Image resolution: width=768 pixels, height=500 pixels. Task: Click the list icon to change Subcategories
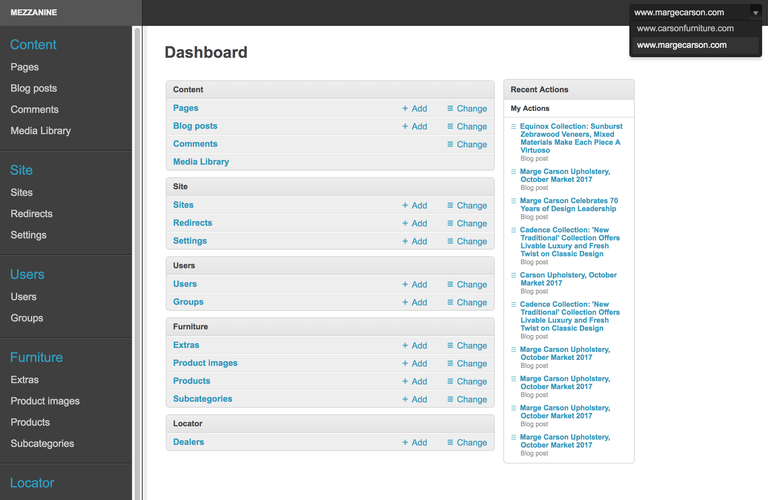(450, 400)
